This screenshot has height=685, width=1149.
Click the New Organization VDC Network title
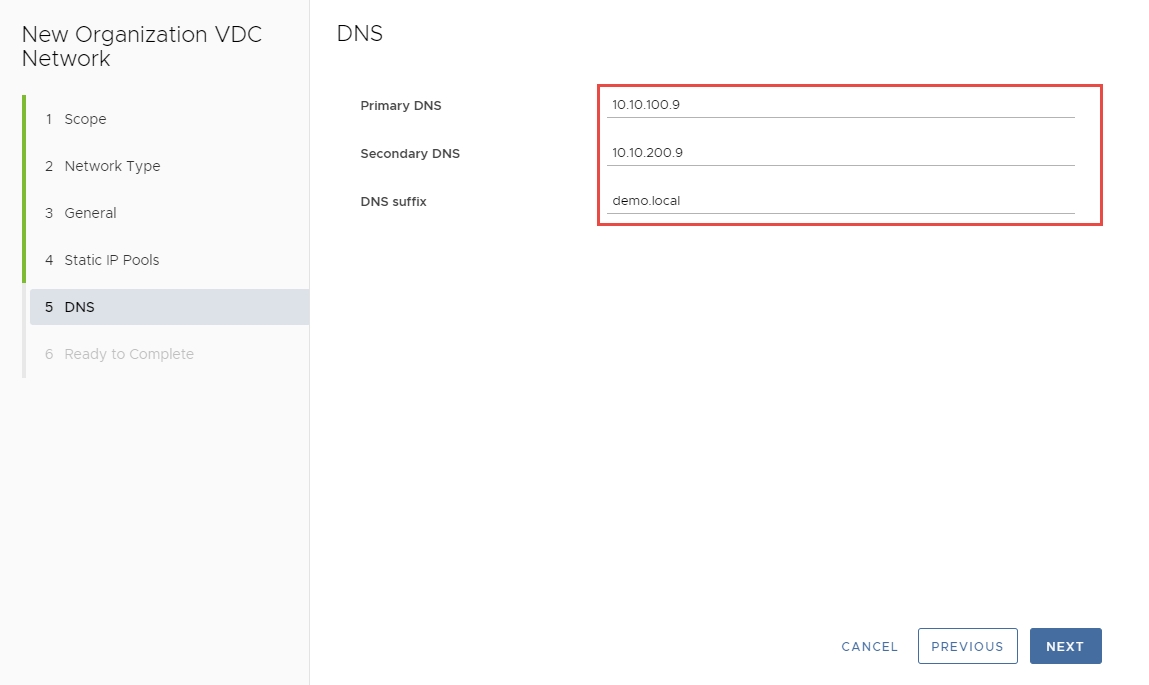pyautogui.click(x=141, y=46)
